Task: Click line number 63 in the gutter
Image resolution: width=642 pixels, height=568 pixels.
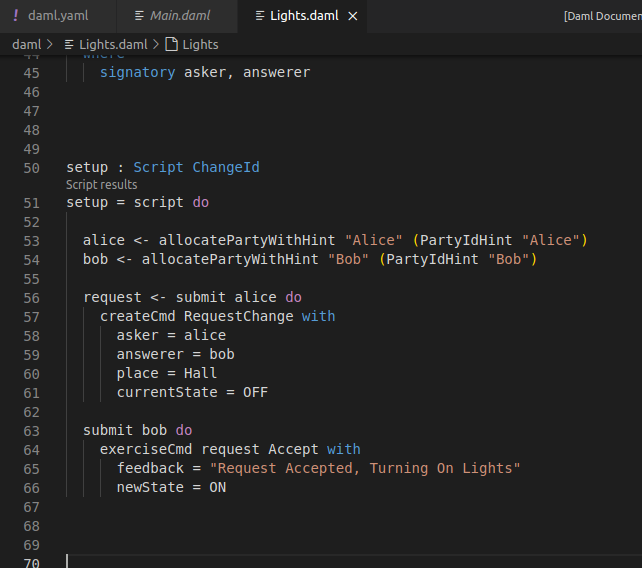Action: [x=30, y=431]
